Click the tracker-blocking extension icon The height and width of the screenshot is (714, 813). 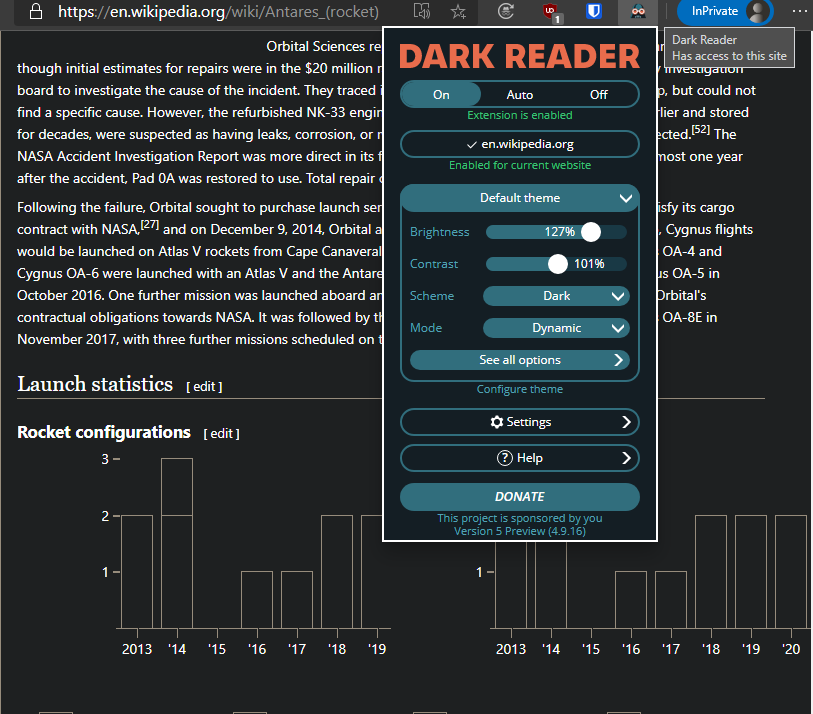(505, 12)
